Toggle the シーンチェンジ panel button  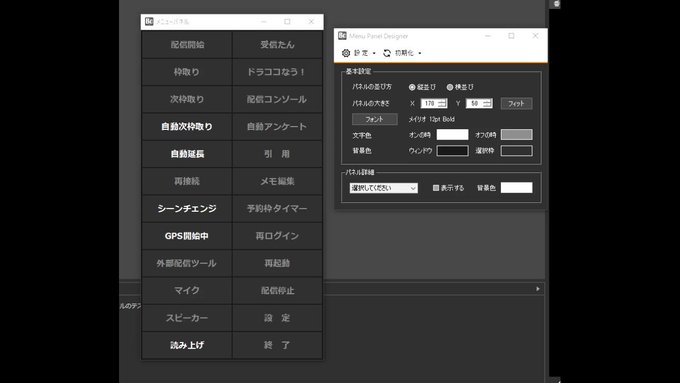[187, 209]
